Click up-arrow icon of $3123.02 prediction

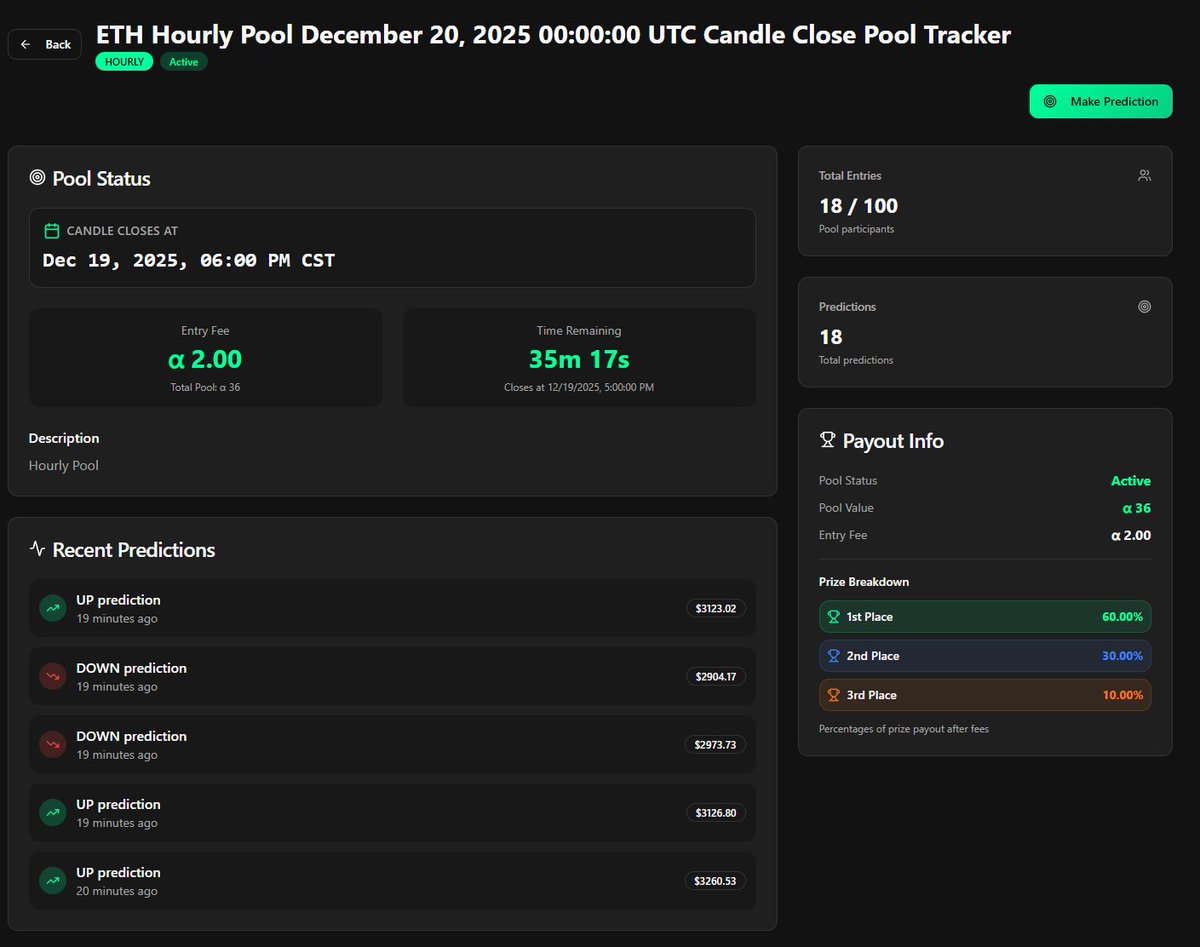point(52,608)
